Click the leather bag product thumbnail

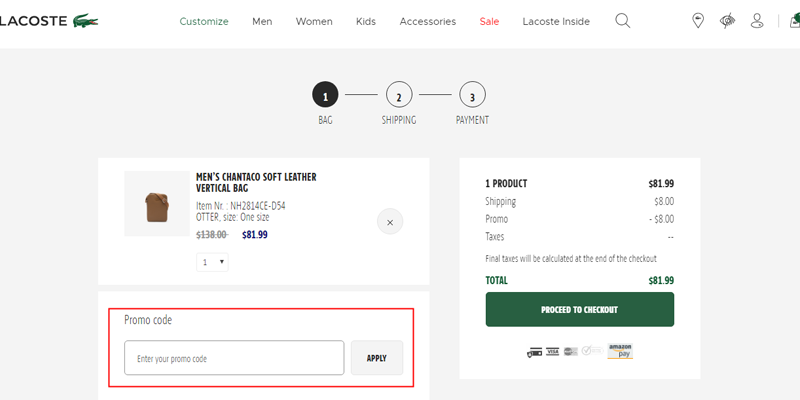click(157, 204)
